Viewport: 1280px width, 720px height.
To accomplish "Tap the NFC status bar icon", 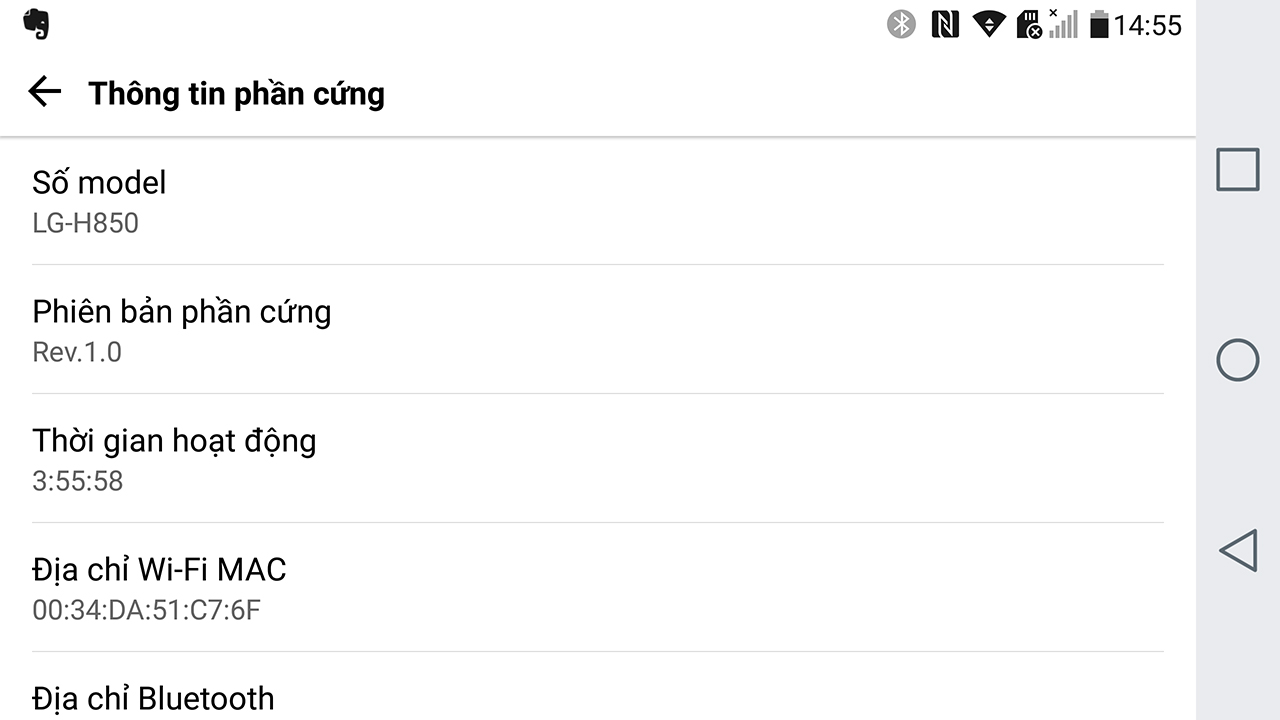I will click(x=944, y=24).
